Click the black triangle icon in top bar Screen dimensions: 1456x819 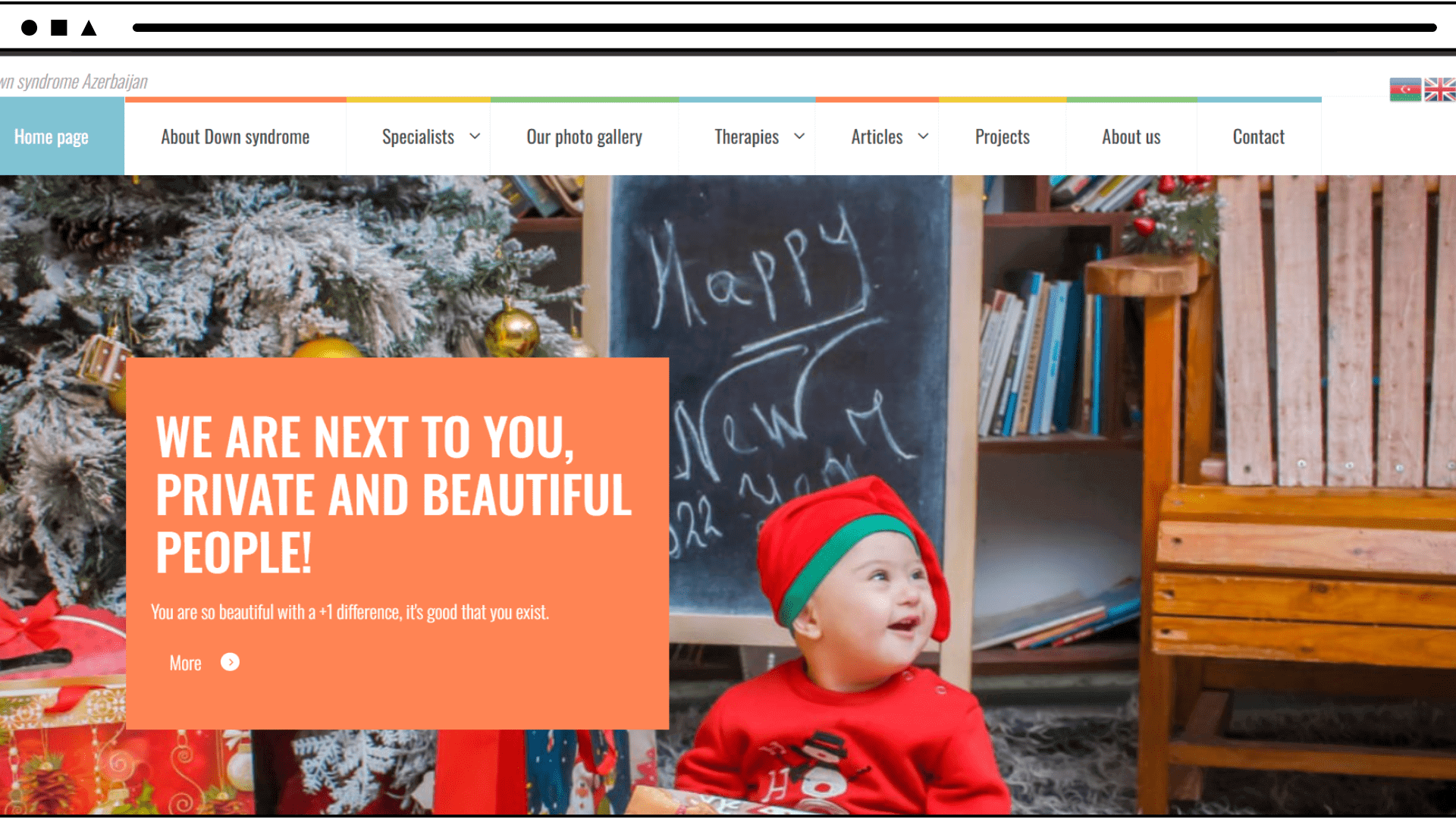pos(89,28)
